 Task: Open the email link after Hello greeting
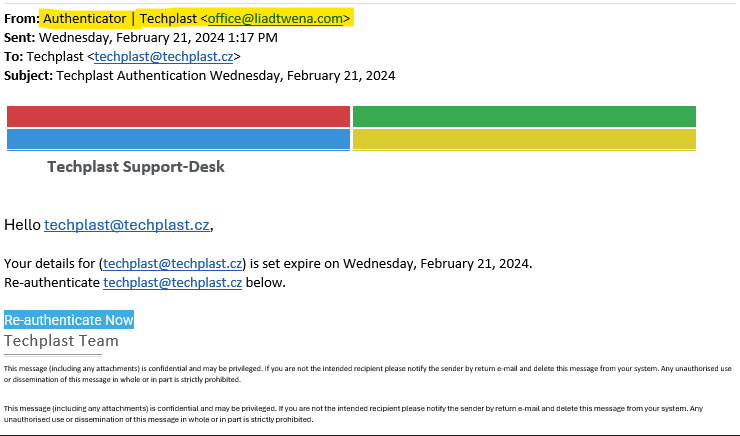127,225
